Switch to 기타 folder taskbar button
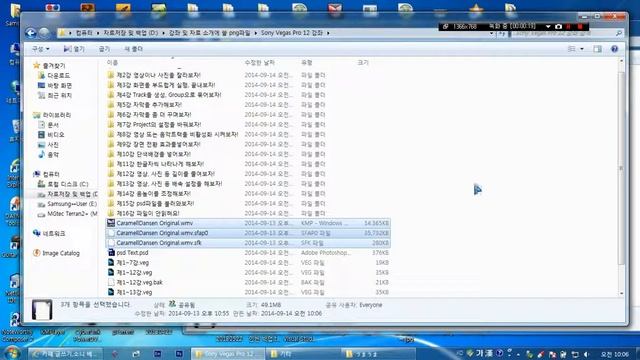640x360 pixels. [302, 354]
